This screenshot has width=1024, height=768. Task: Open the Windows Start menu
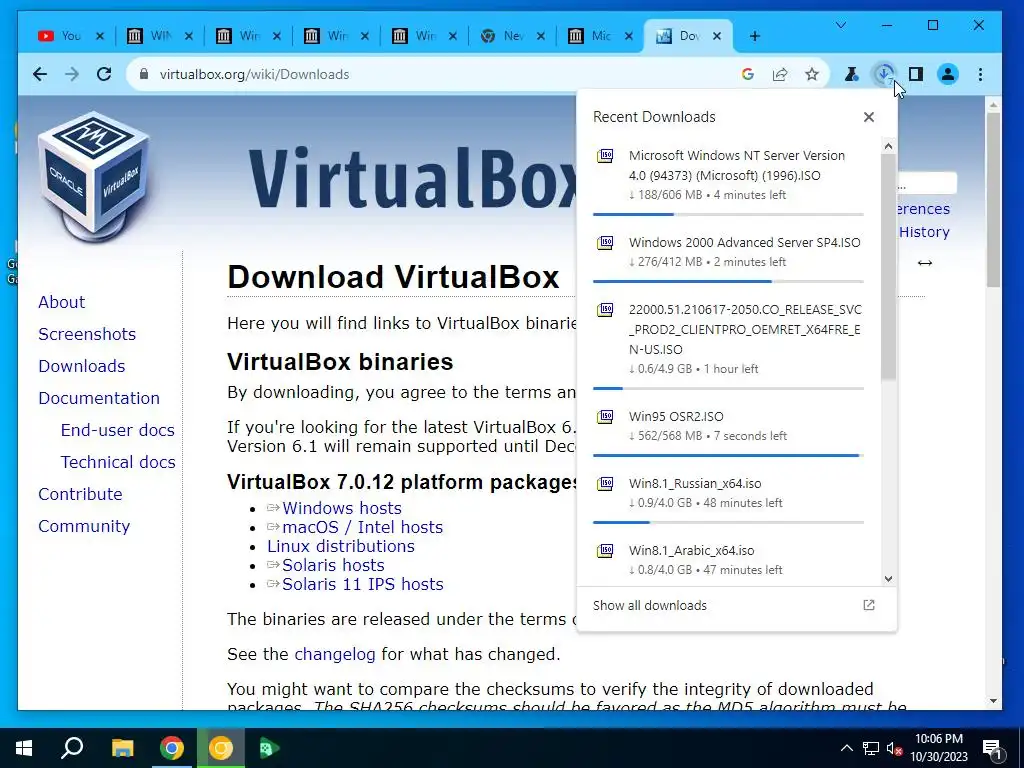[24, 748]
